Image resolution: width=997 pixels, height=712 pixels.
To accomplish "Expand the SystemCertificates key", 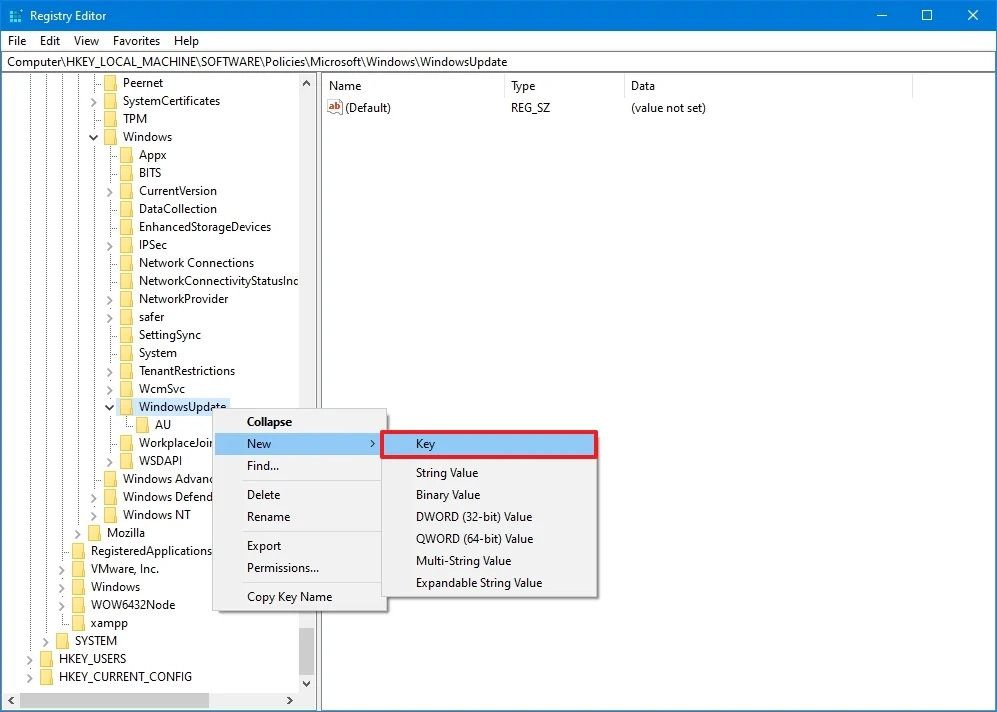I will point(93,102).
